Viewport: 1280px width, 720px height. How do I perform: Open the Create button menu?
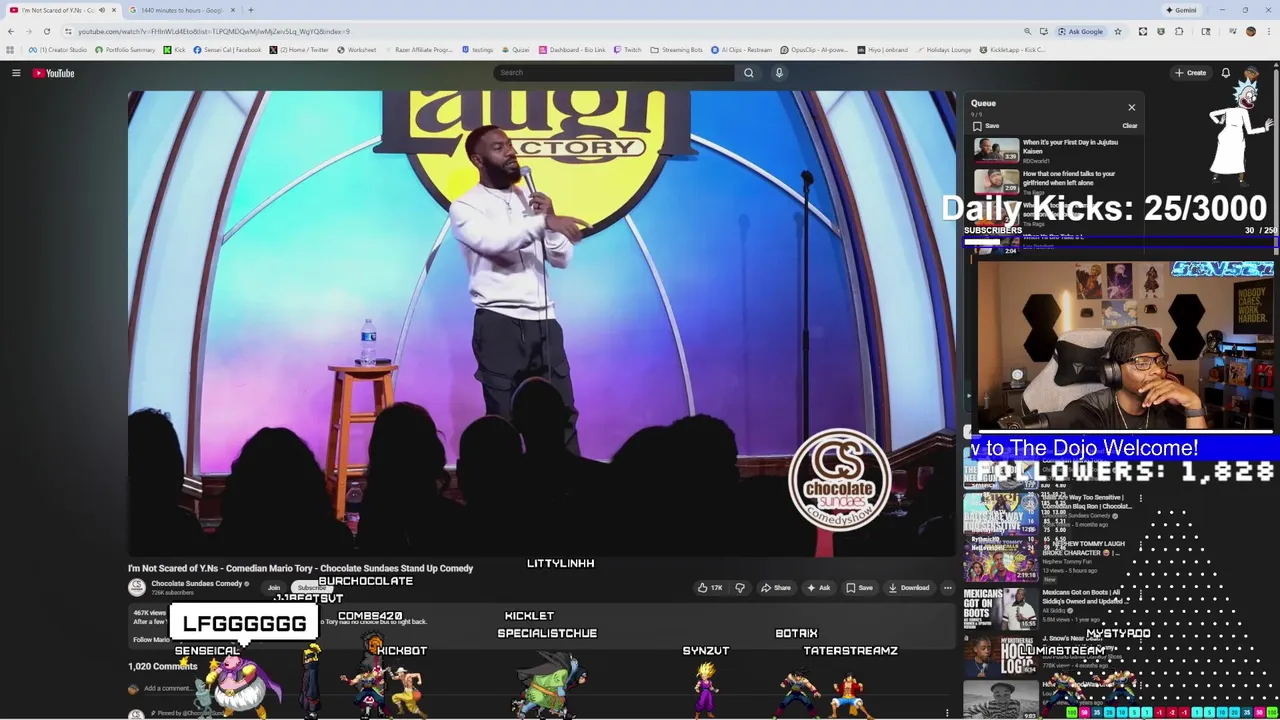1190,73
